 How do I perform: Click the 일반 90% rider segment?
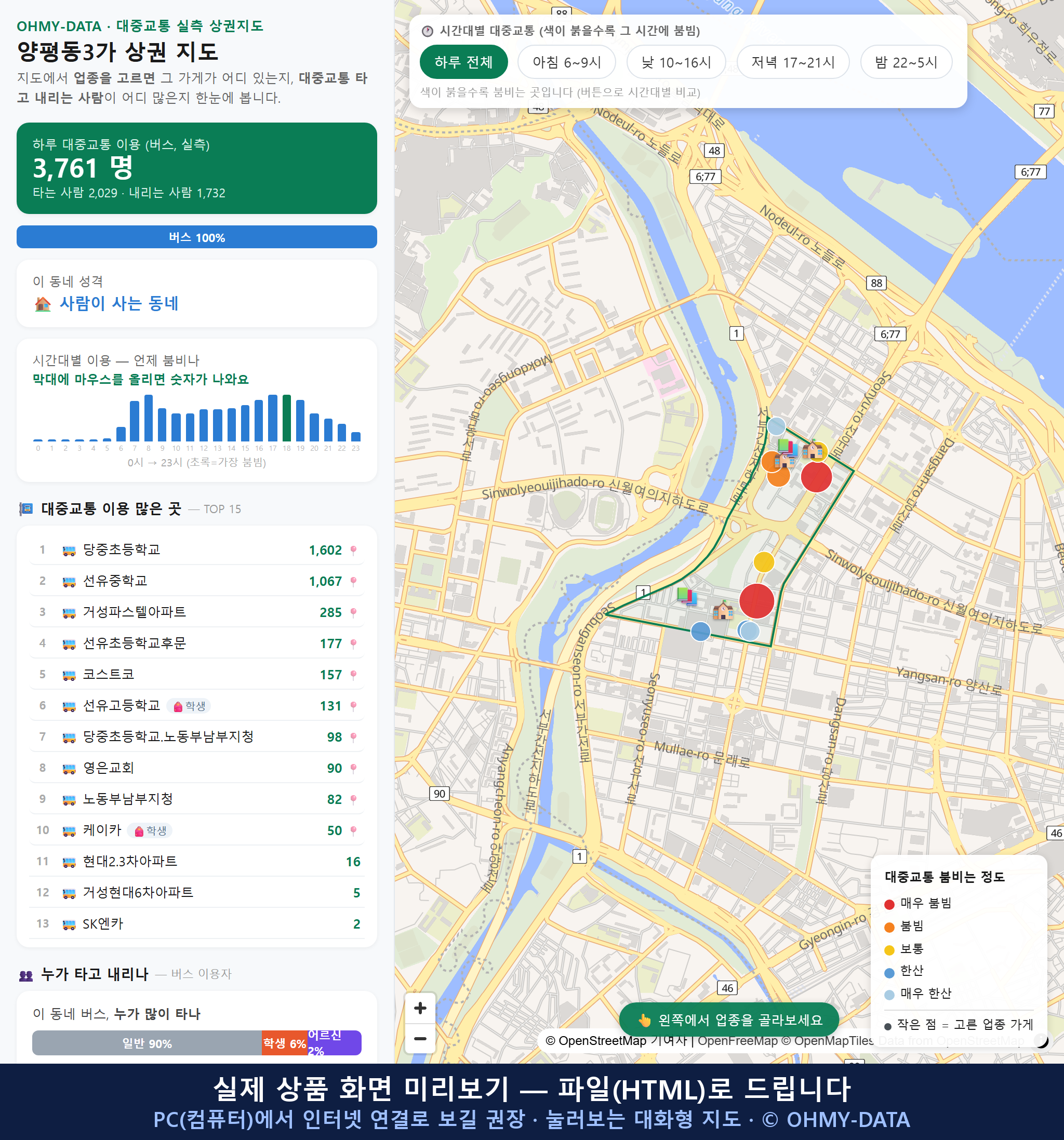[147, 1043]
